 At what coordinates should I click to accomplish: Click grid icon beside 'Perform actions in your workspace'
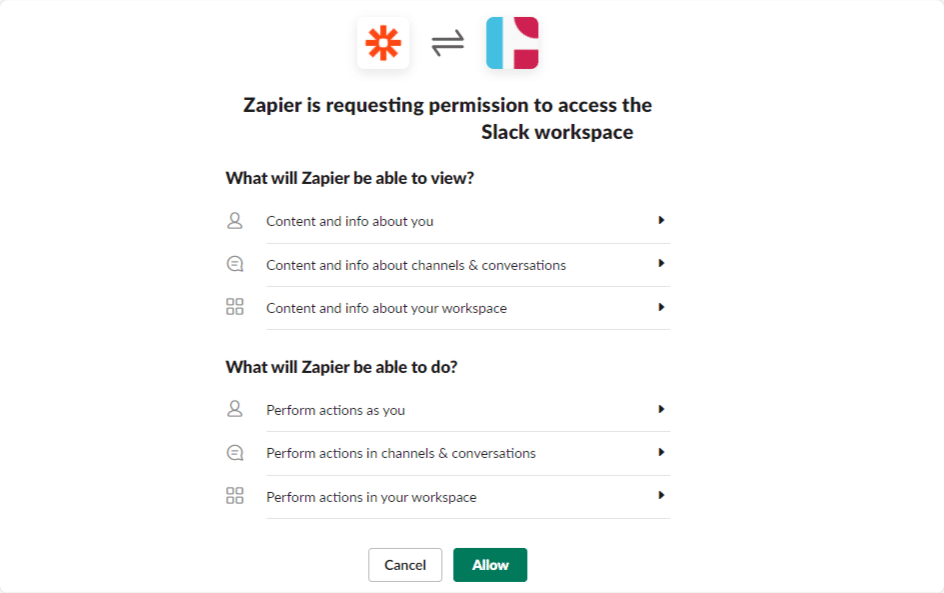coord(235,496)
